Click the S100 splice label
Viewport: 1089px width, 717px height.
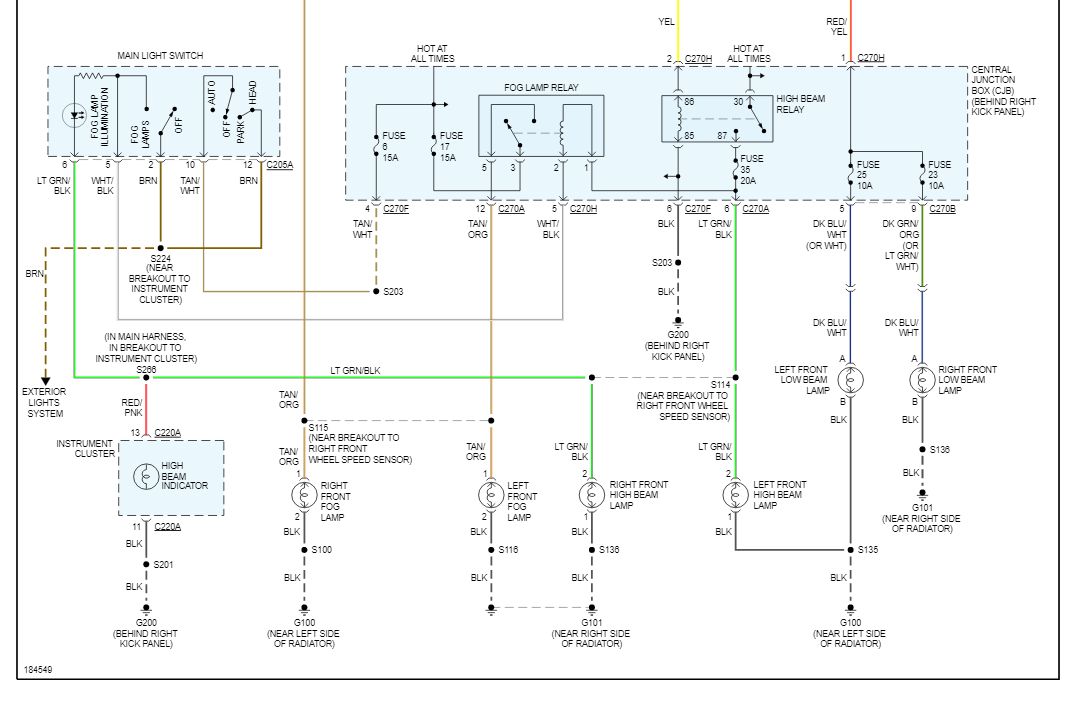coord(322,550)
